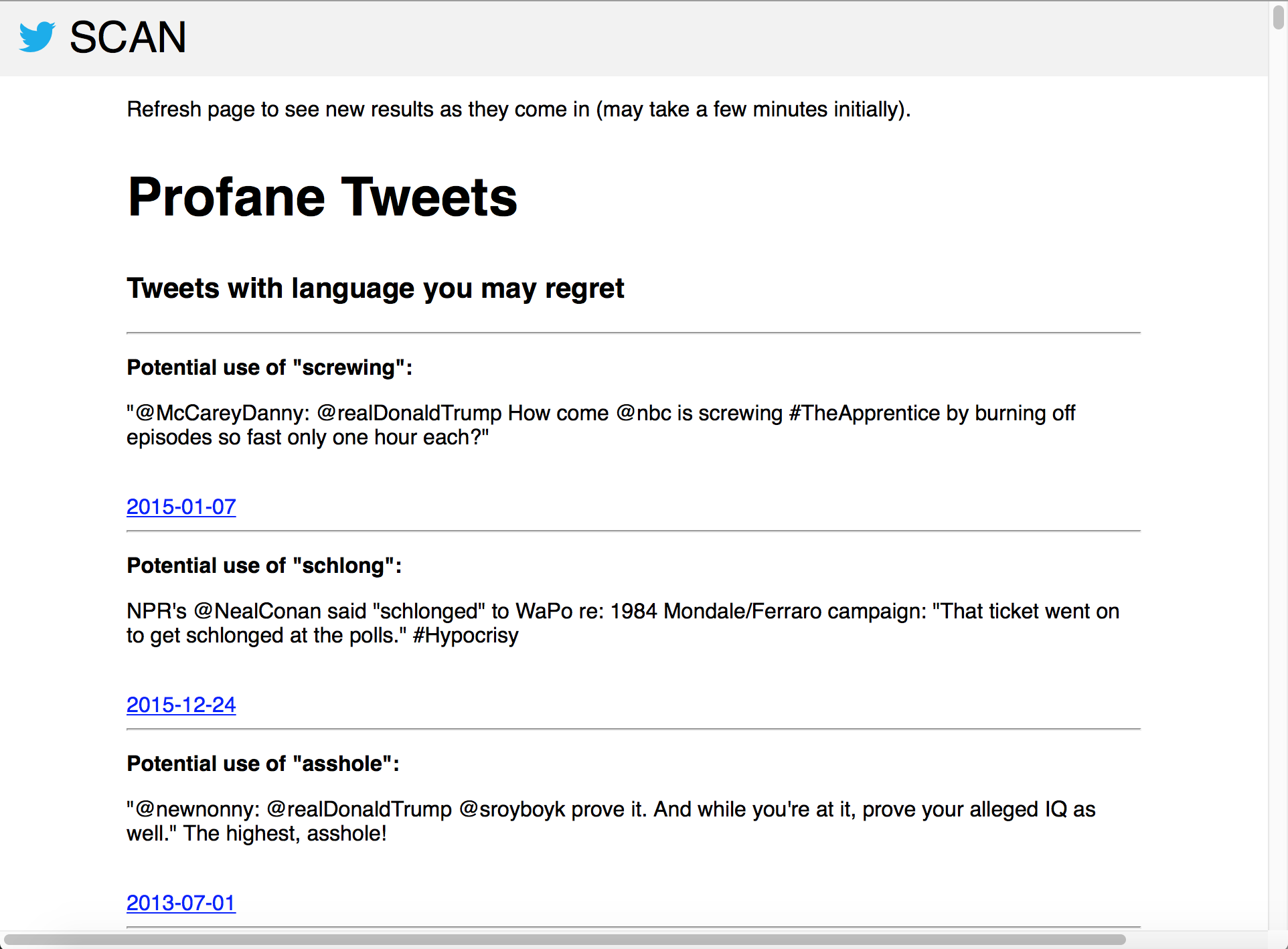
Task: Click the Twitter bird logo icon
Action: 37,37
